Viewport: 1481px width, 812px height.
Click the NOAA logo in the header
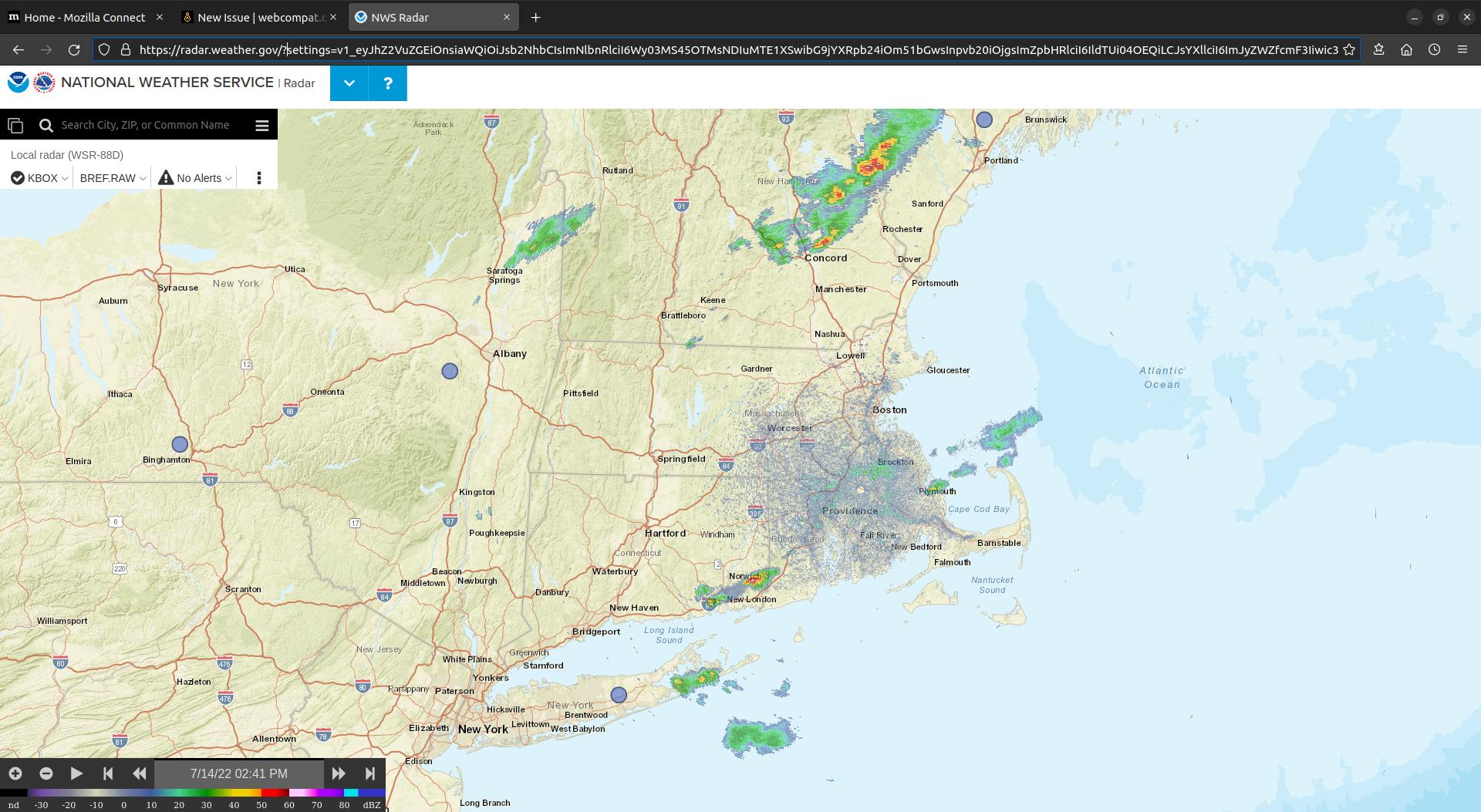point(16,82)
